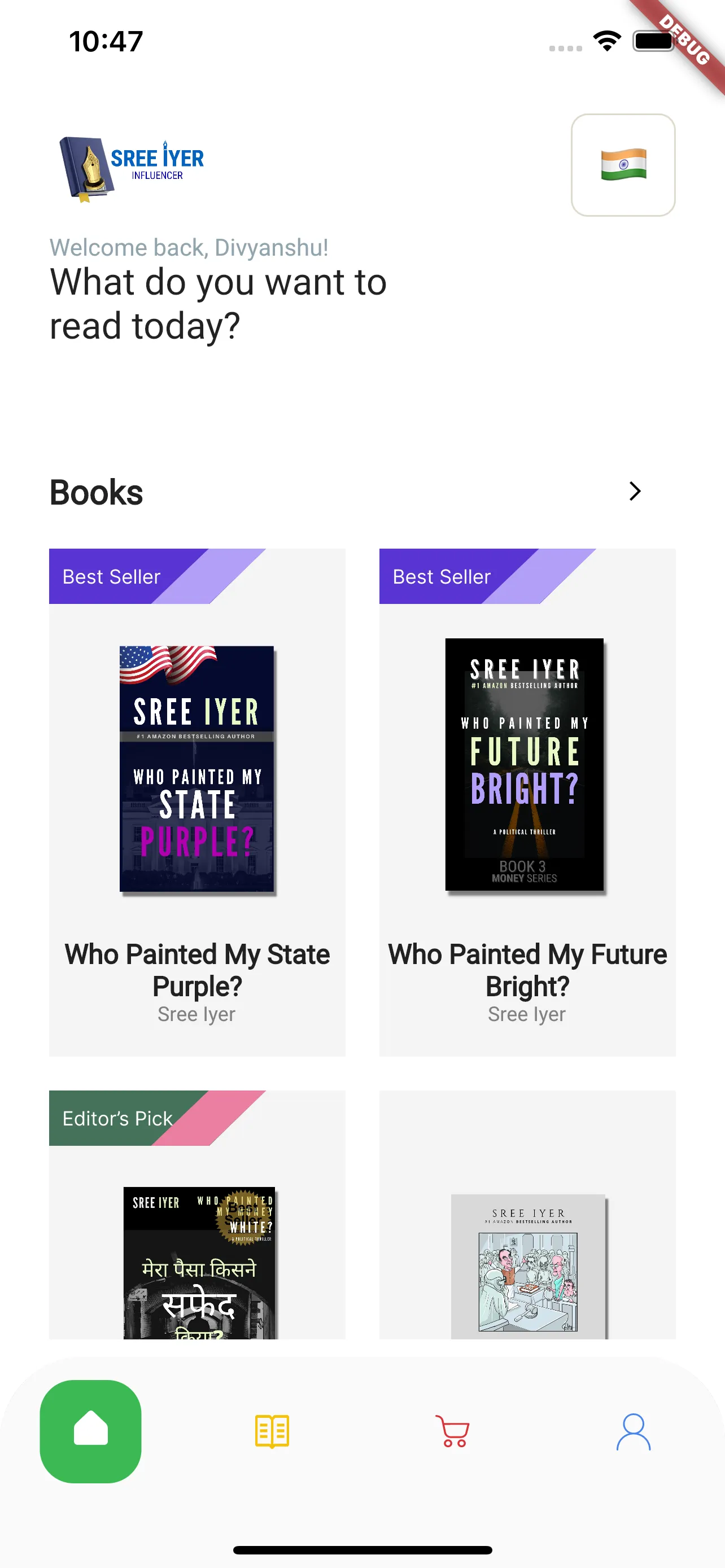
Task: Tap the Wi-Fi status bar icon
Action: [x=607, y=41]
